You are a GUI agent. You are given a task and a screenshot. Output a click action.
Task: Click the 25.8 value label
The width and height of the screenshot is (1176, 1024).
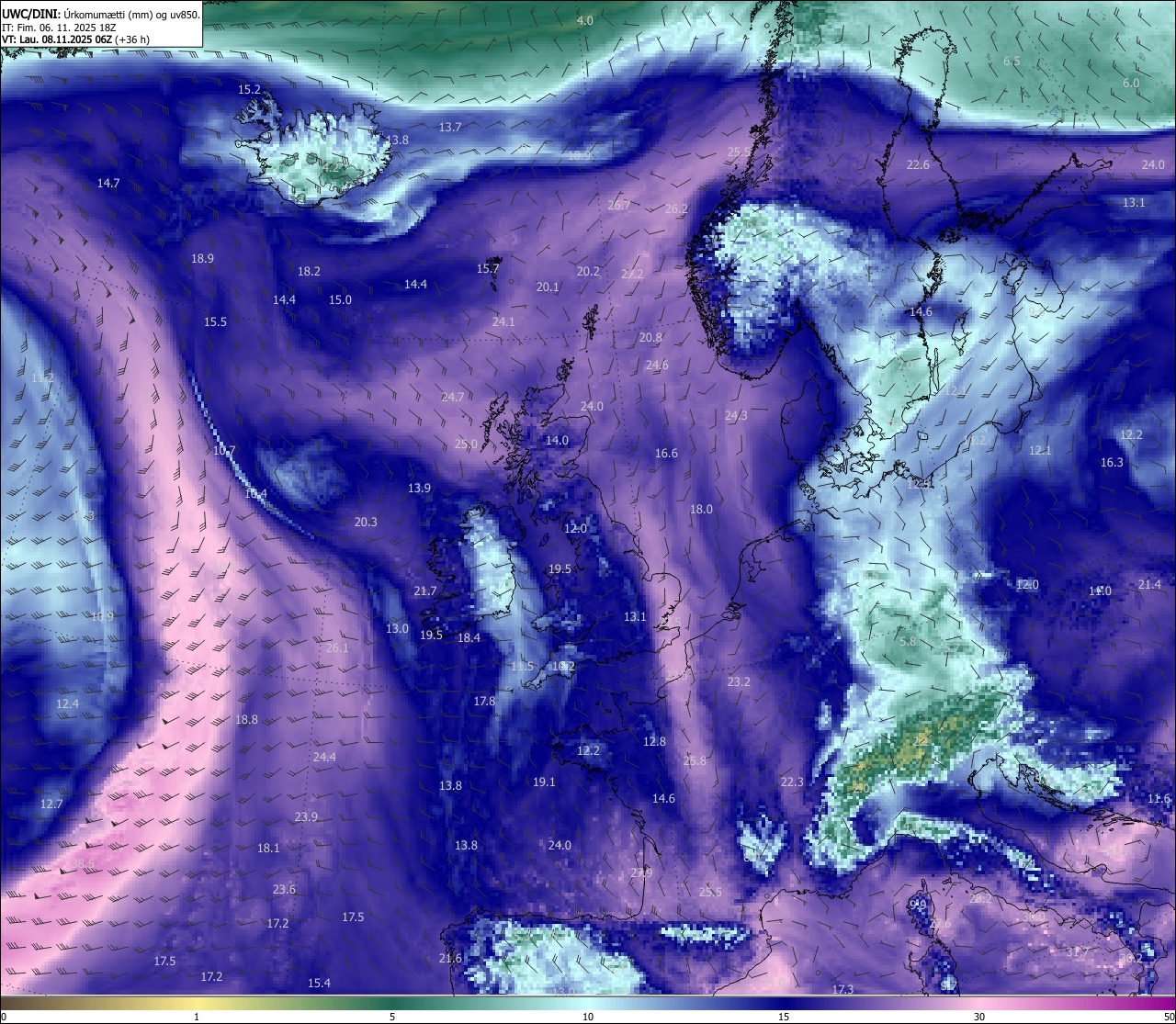click(695, 761)
